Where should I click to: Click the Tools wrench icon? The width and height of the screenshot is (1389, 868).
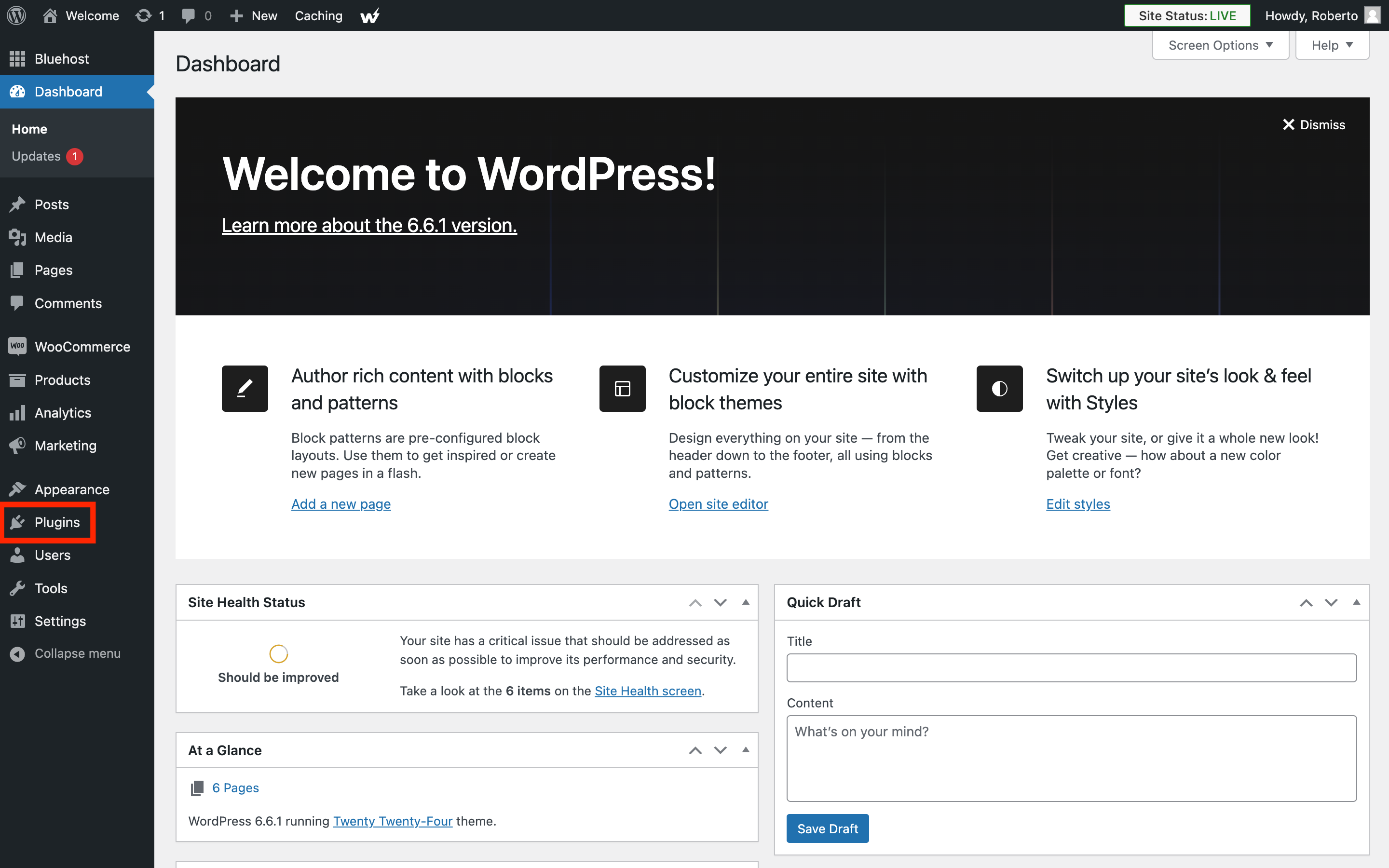click(x=17, y=588)
